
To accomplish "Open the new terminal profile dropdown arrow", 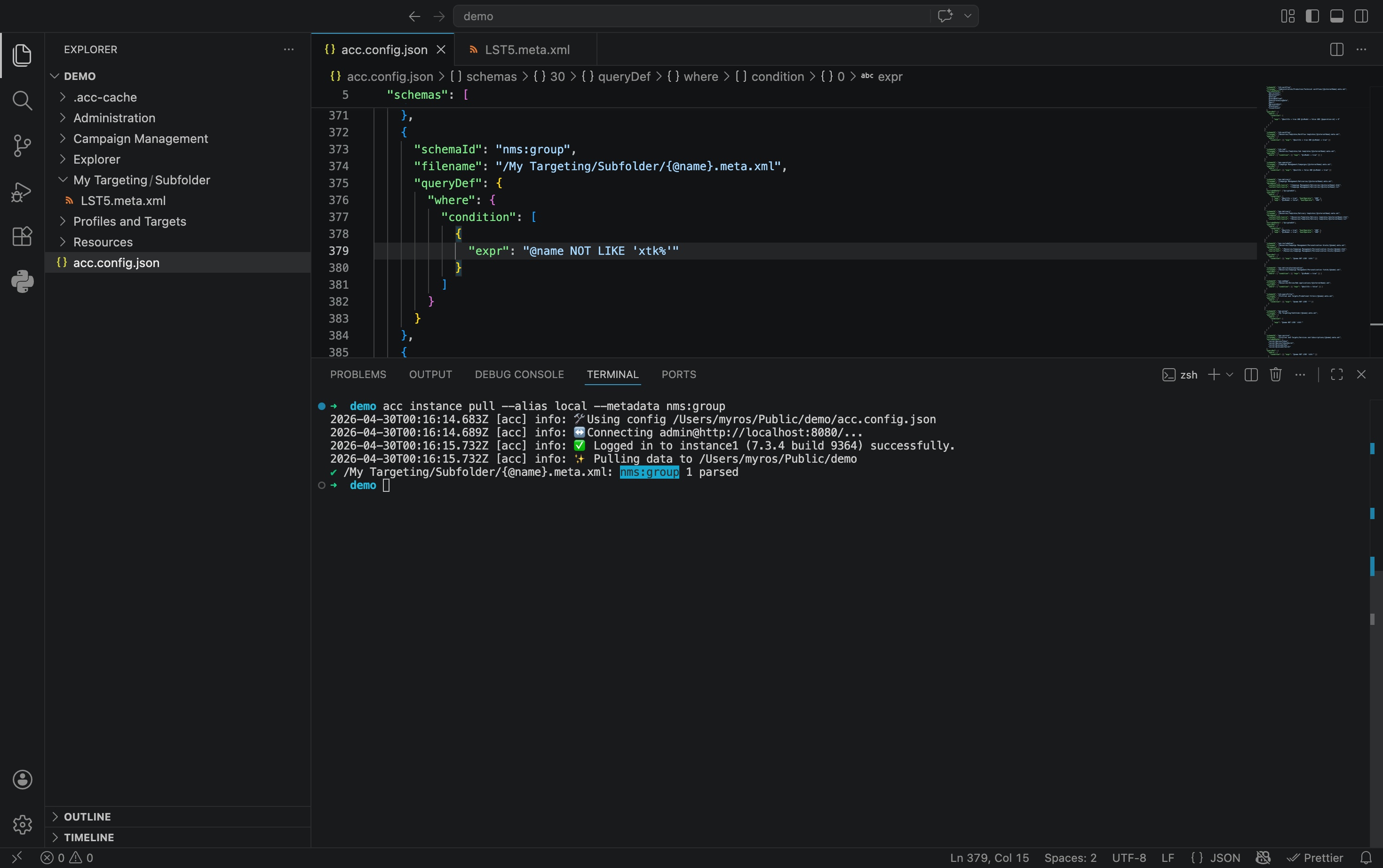I will pyautogui.click(x=1230, y=374).
